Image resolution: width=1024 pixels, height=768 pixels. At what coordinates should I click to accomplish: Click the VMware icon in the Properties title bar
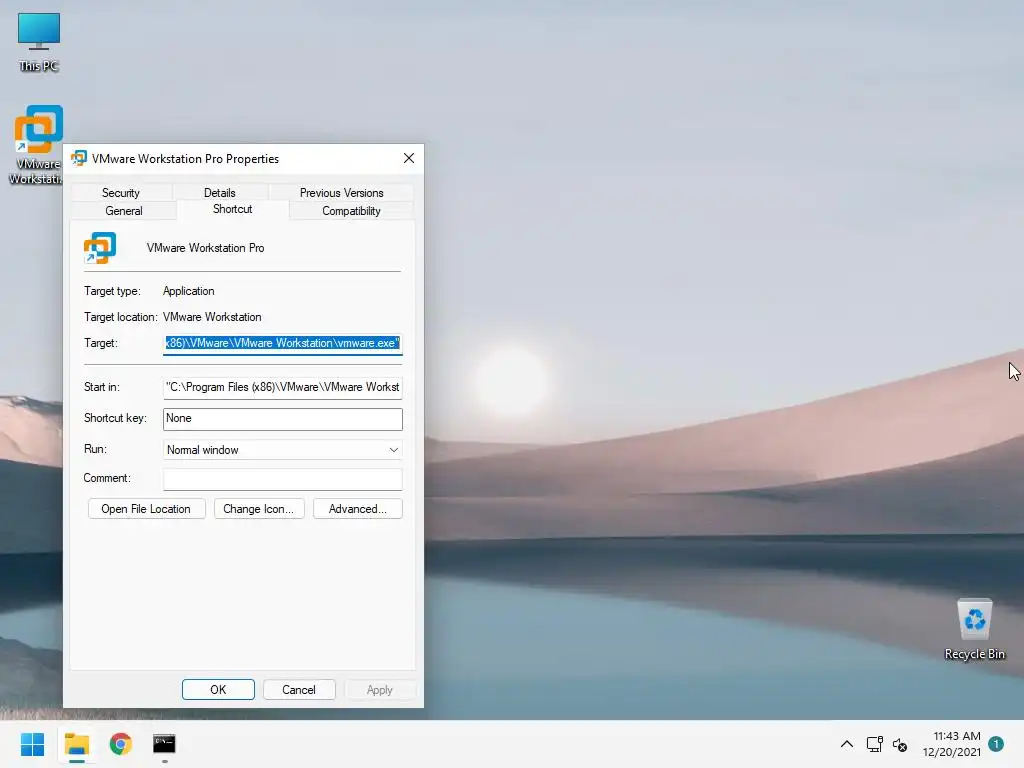point(79,159)
